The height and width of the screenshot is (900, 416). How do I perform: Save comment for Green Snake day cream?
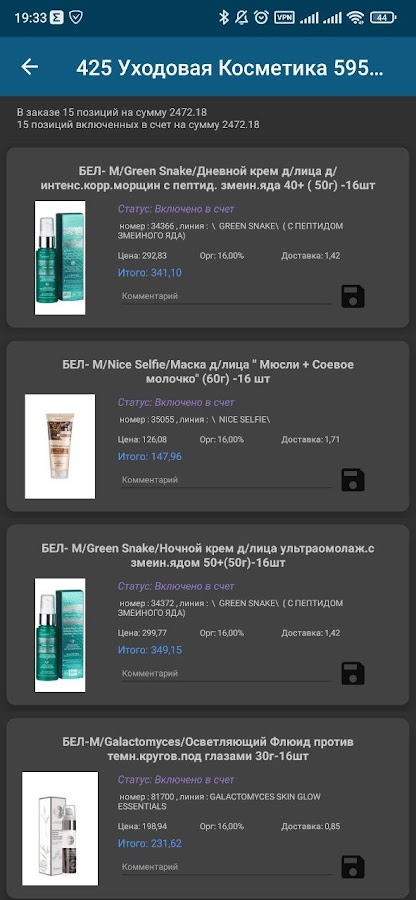pos(353,296)
